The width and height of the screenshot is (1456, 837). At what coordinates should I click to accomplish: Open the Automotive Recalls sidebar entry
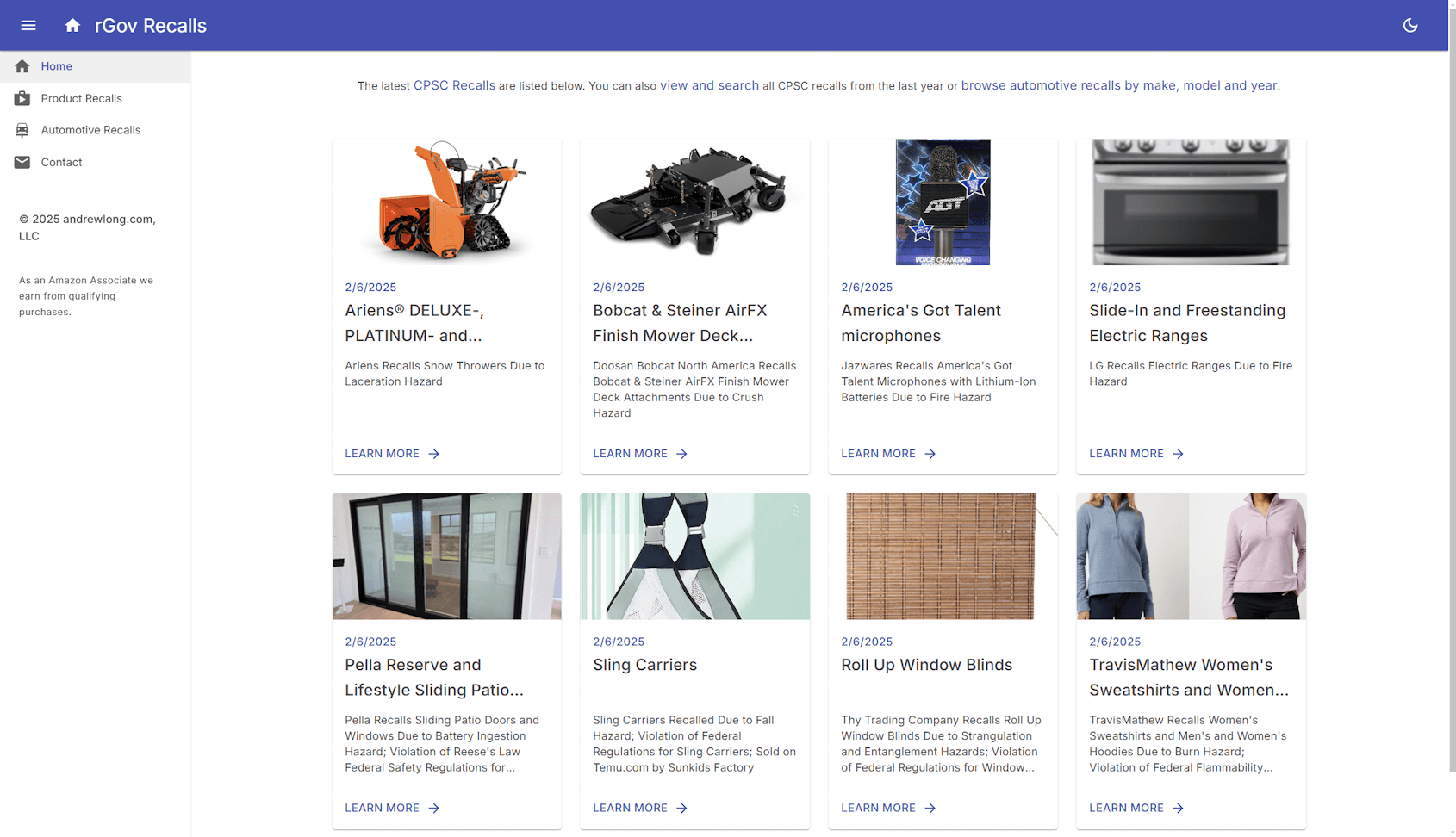(90, 130)
